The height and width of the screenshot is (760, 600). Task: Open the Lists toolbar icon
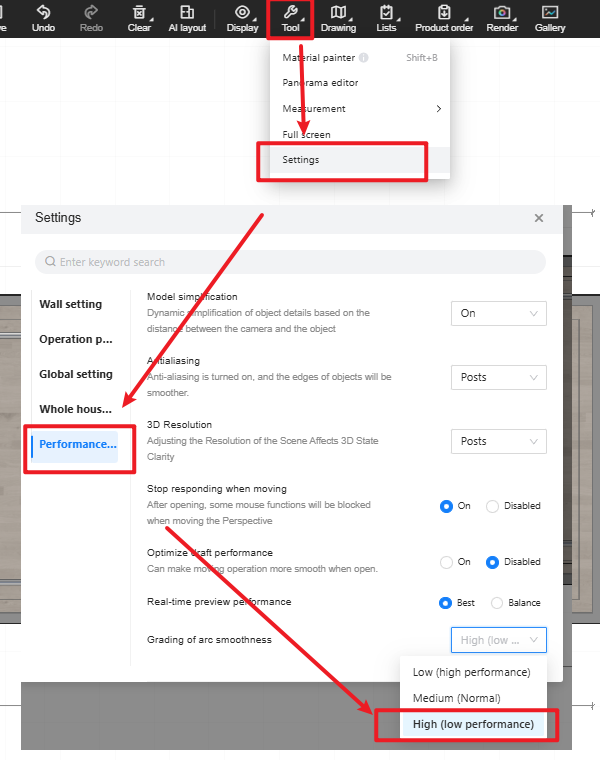(x=386, y=13)
